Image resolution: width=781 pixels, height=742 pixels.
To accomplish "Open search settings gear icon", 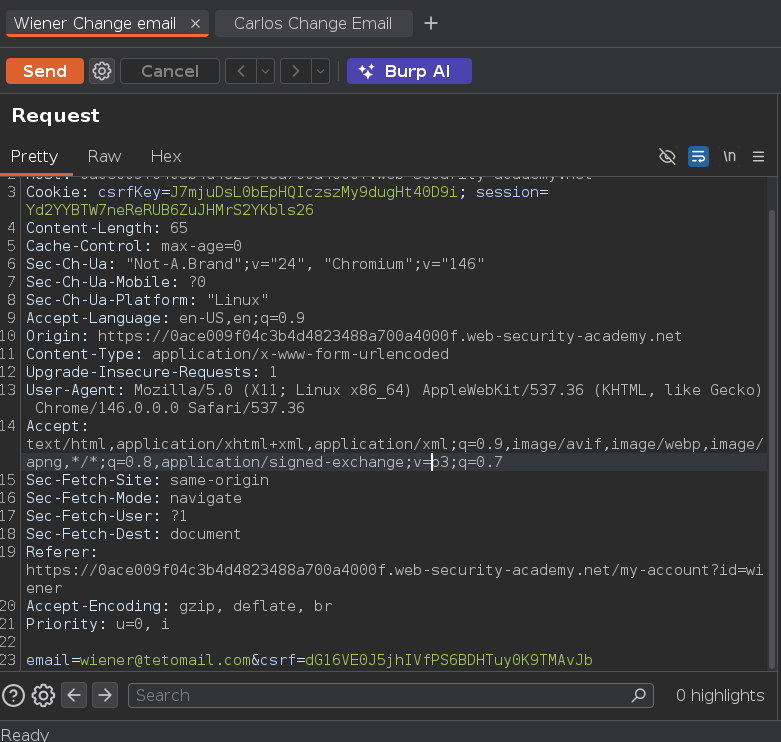I will point(43,695).
